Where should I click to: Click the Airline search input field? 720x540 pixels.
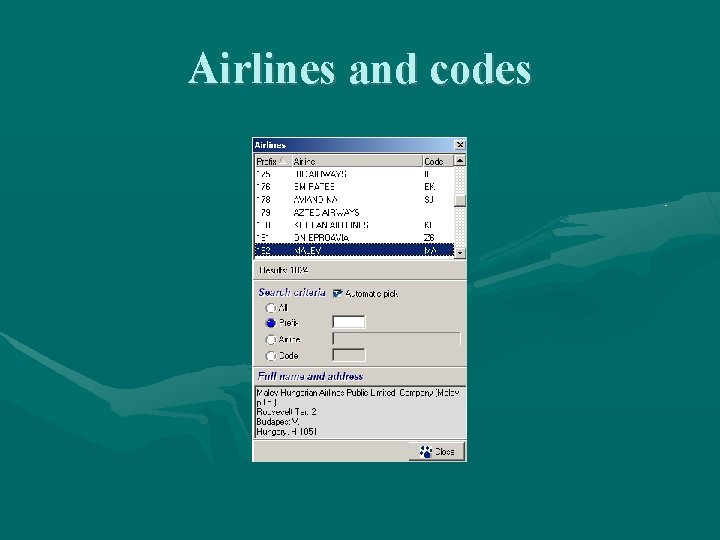click(x=396, y=339)
